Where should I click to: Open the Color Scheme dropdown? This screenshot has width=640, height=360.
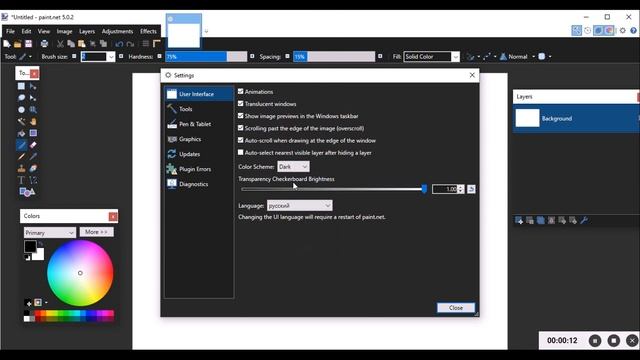coord(293,167)
